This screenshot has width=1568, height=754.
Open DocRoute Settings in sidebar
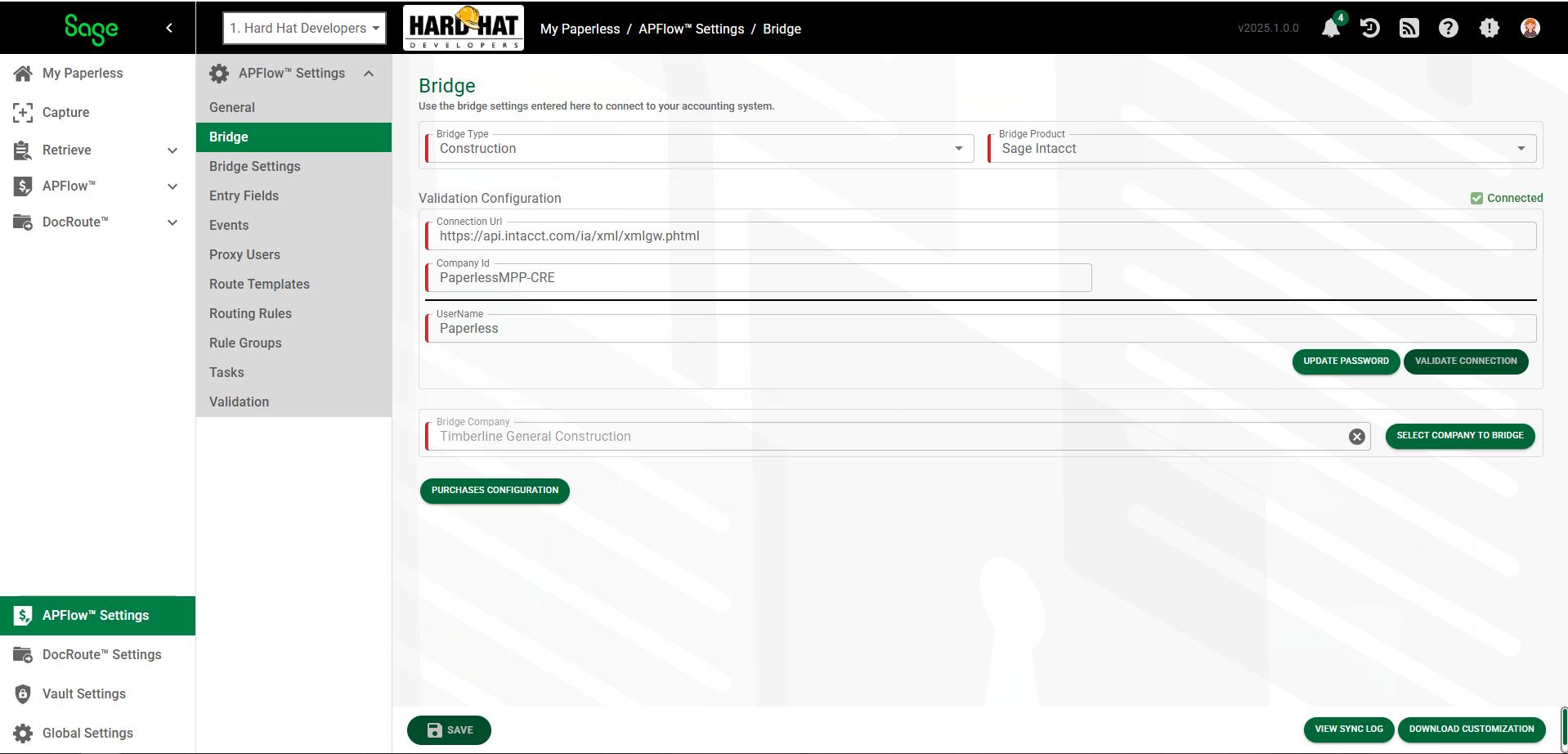point(98,654)
